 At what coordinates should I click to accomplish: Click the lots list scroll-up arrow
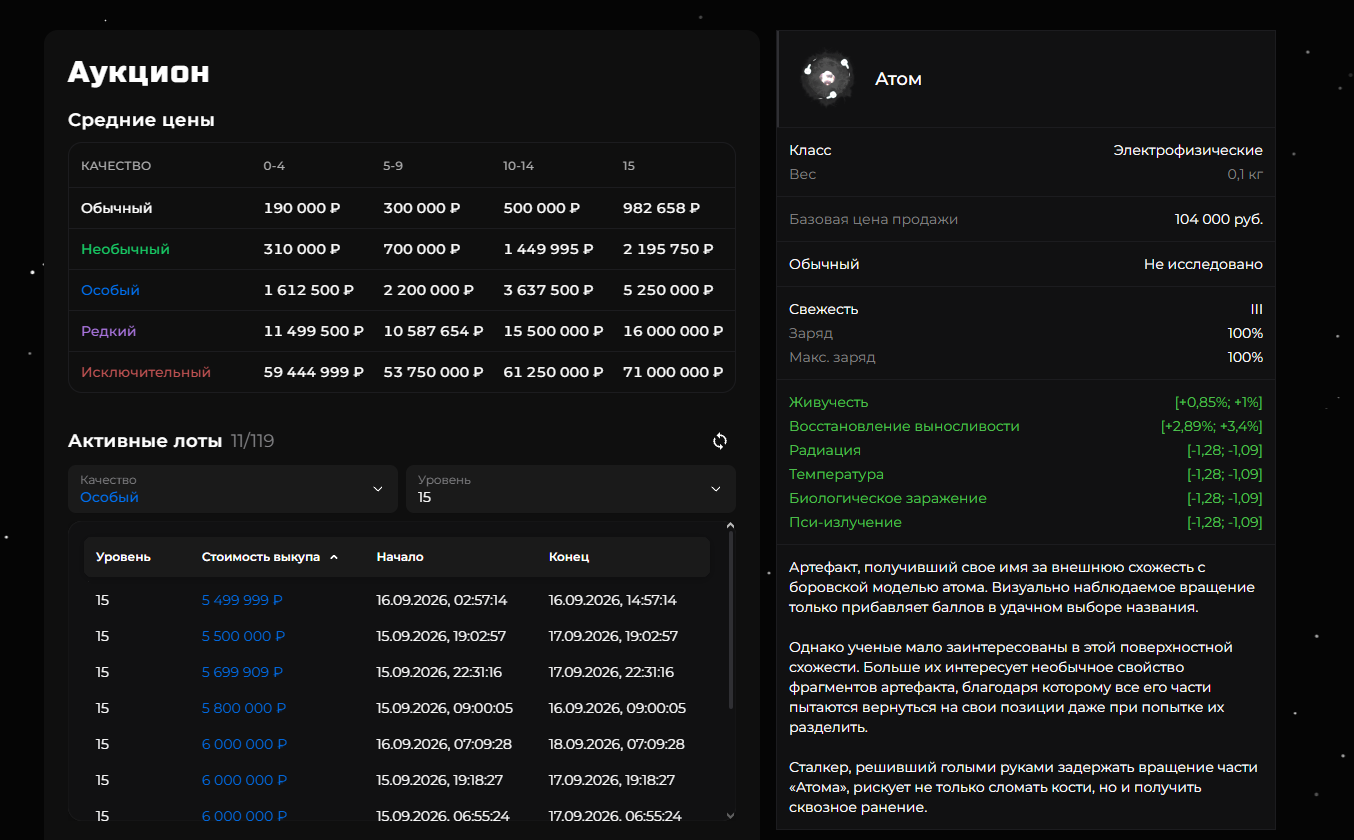[x=730, y=525]
